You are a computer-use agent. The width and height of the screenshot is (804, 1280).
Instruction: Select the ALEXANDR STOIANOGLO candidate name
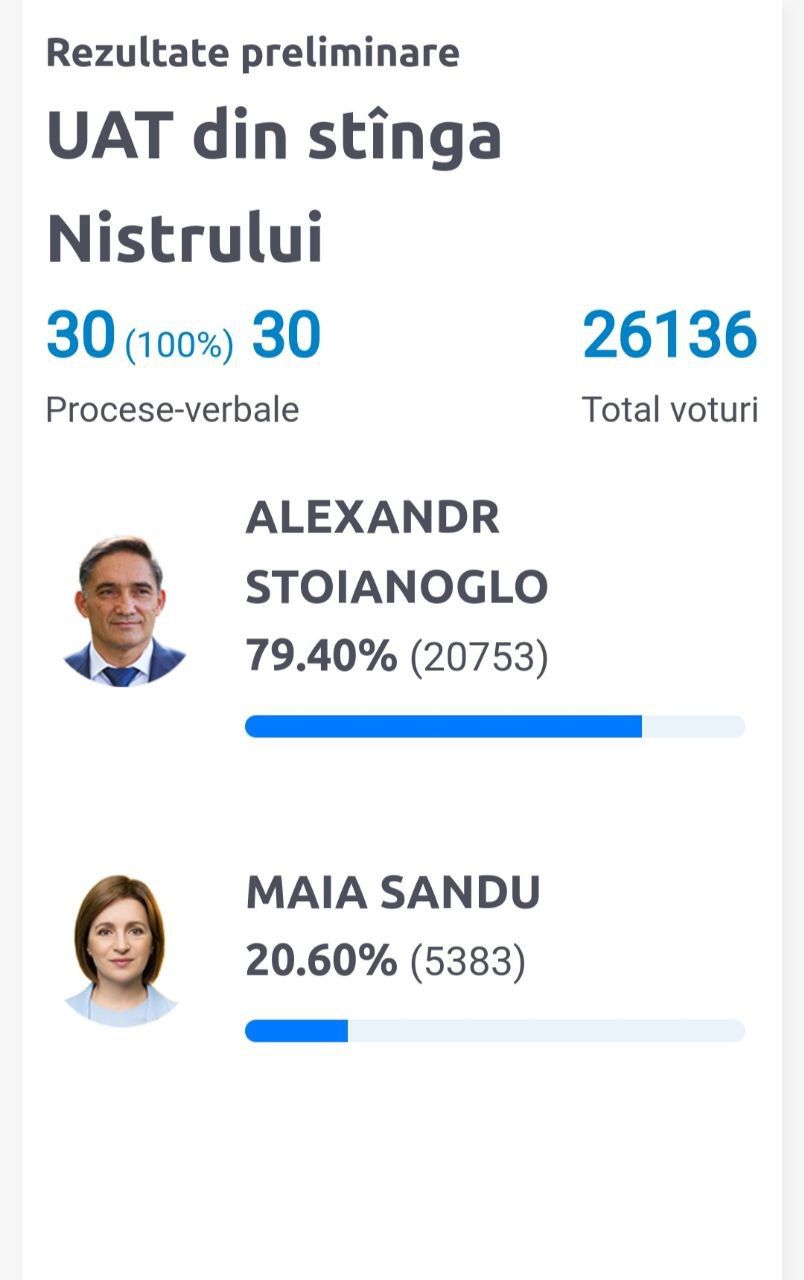(x=397, y=553)
